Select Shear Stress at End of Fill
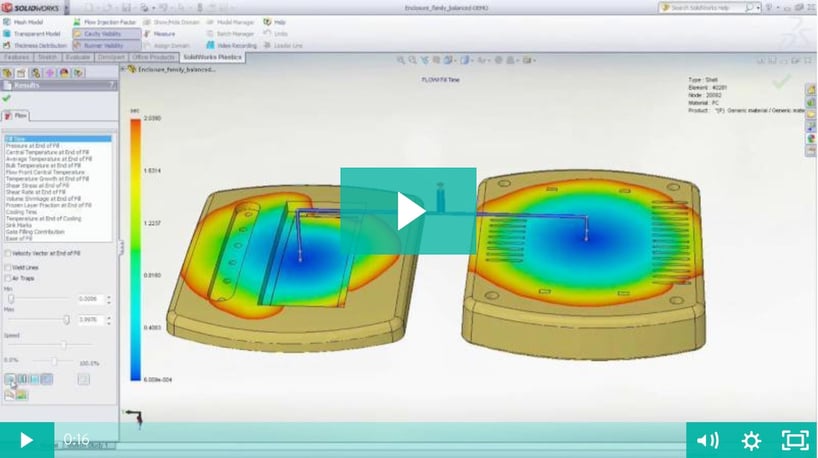 37,186
